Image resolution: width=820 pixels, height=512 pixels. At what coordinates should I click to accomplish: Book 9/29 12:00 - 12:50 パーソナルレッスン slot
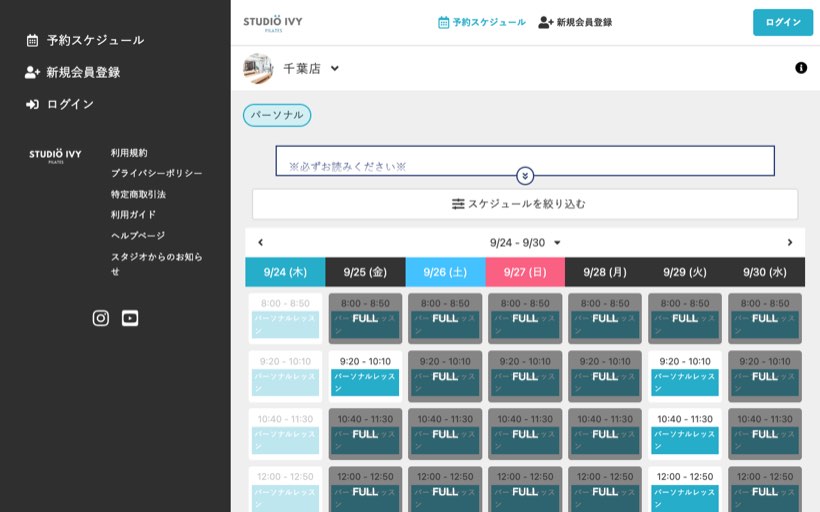685,490
